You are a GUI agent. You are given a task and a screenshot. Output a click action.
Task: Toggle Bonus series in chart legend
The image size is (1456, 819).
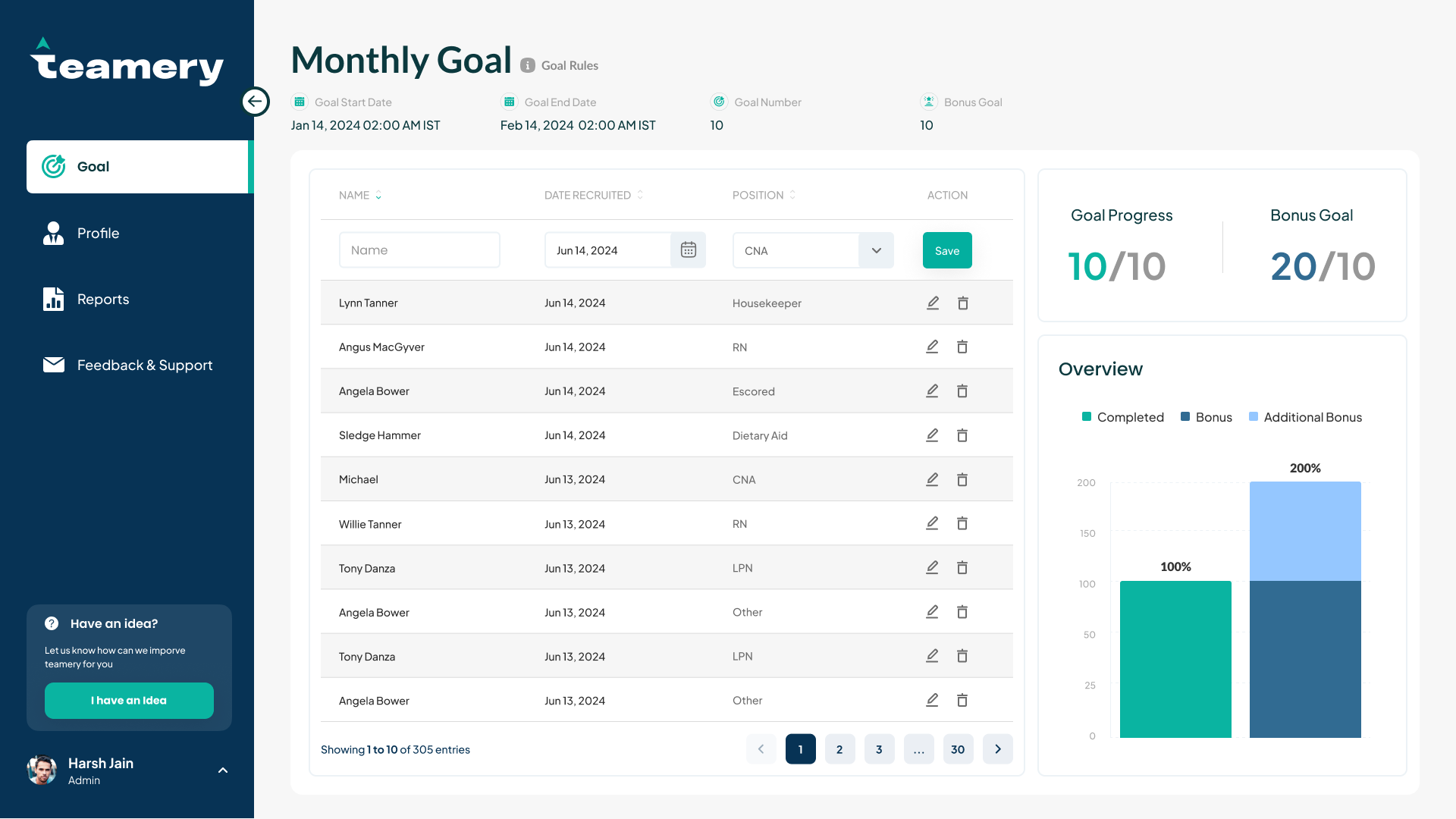pyautogui.click(x=1206, y=417)
